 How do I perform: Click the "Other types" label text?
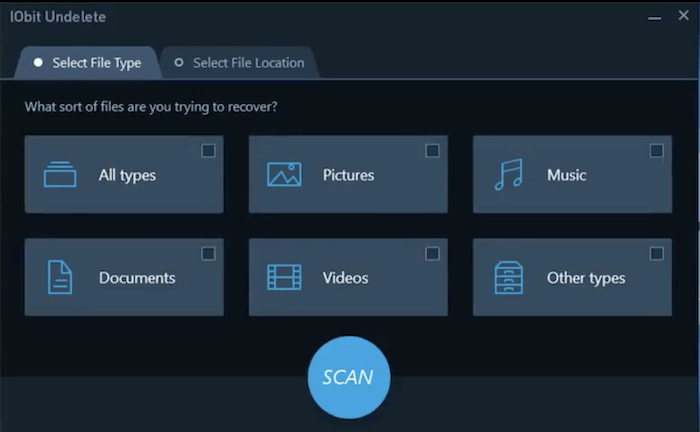pos(586,278)
